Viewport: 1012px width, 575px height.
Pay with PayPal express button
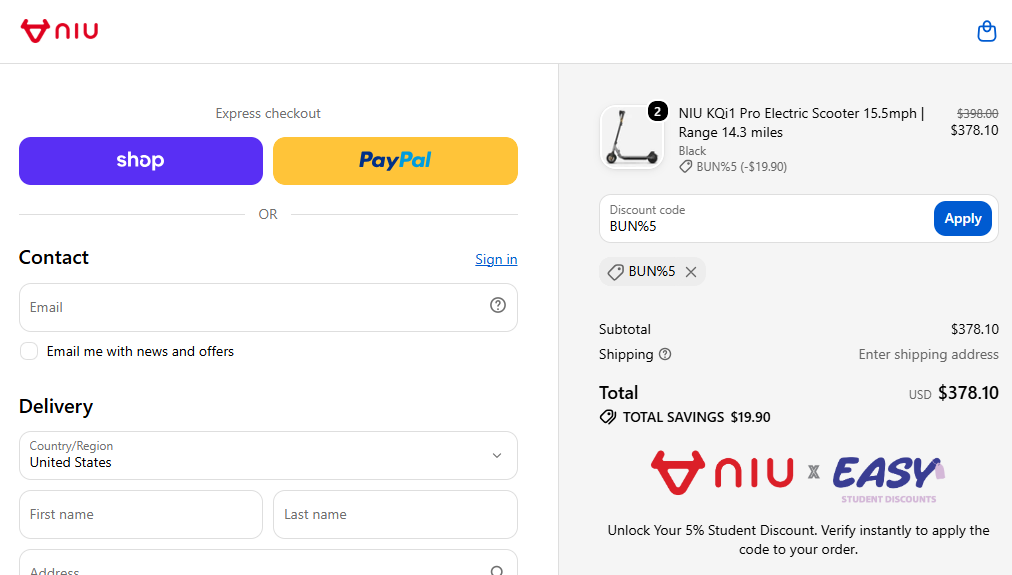point(395,161)
